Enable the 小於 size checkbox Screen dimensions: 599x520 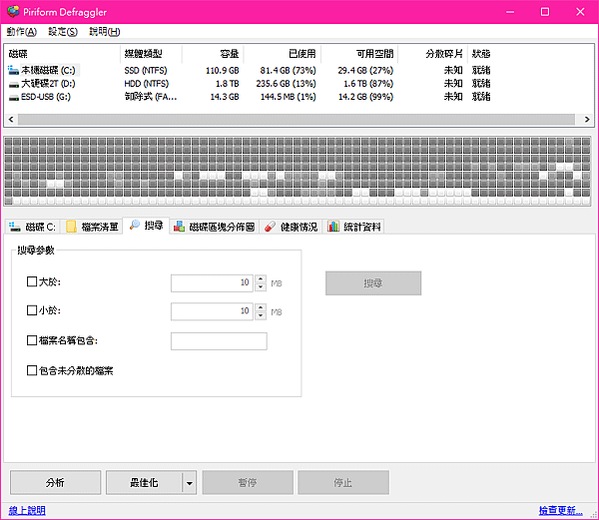point(32,310)
